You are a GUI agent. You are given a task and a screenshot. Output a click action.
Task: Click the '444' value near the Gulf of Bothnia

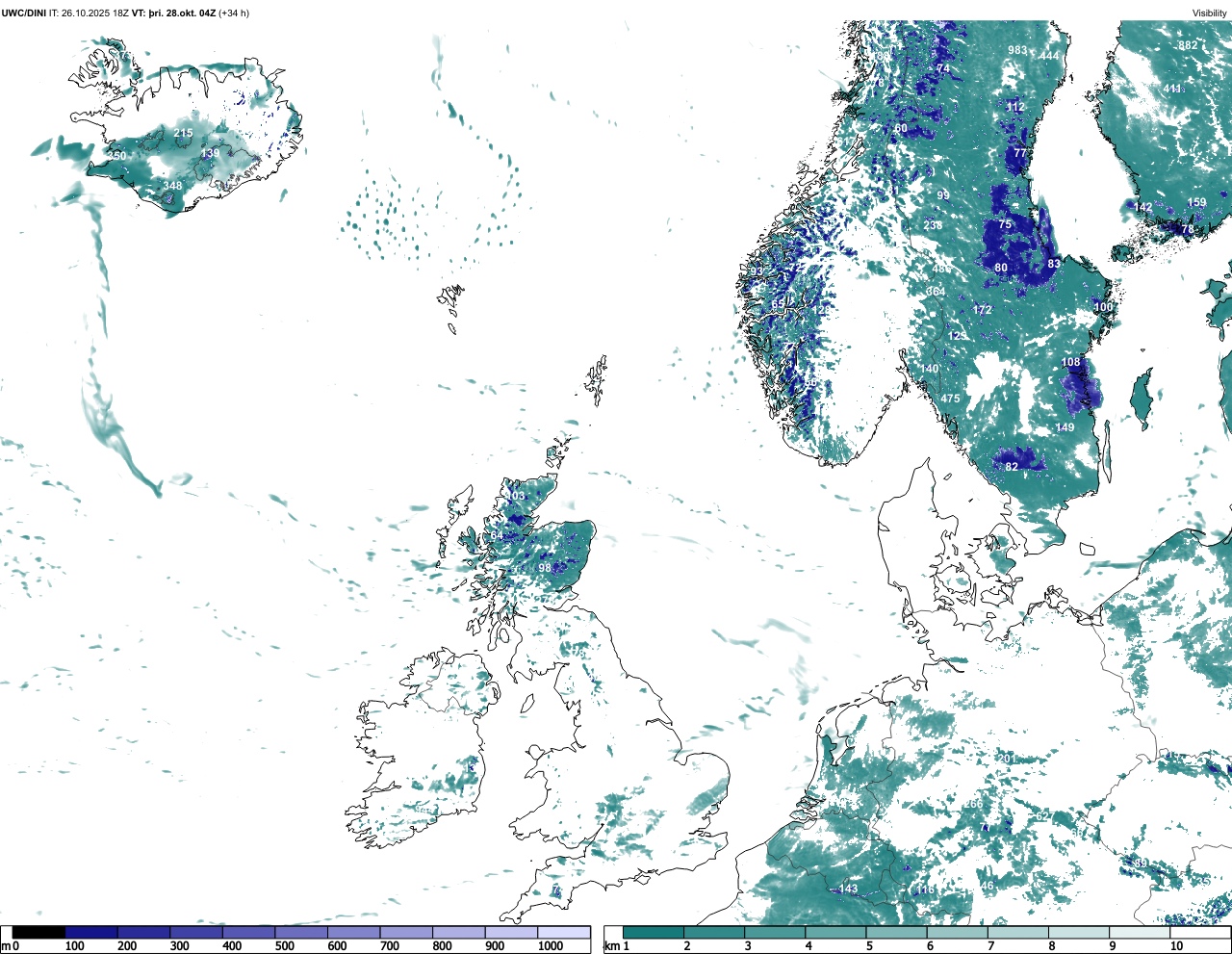1049,56
